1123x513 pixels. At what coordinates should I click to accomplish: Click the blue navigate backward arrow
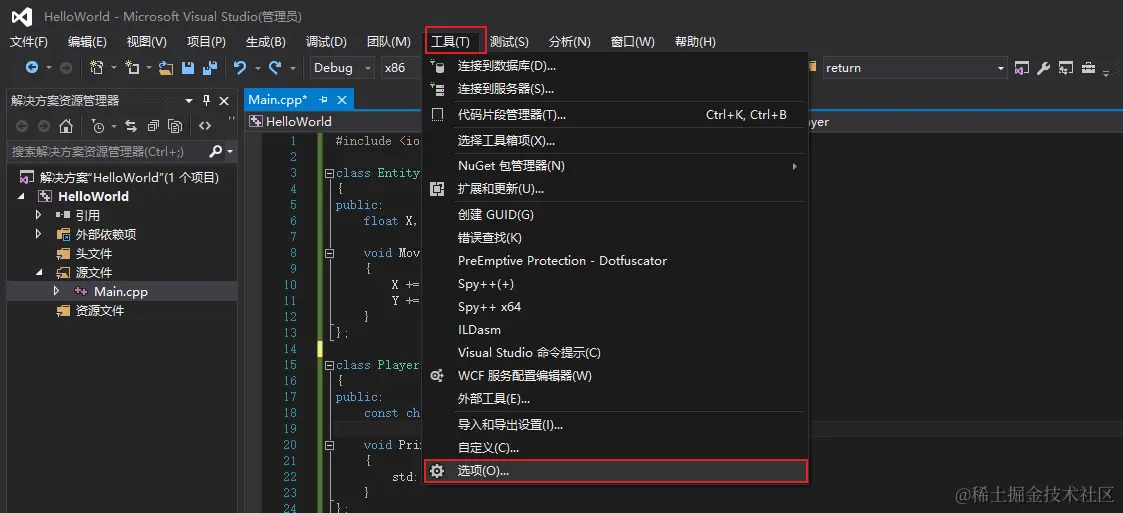[x=32, y=67]
